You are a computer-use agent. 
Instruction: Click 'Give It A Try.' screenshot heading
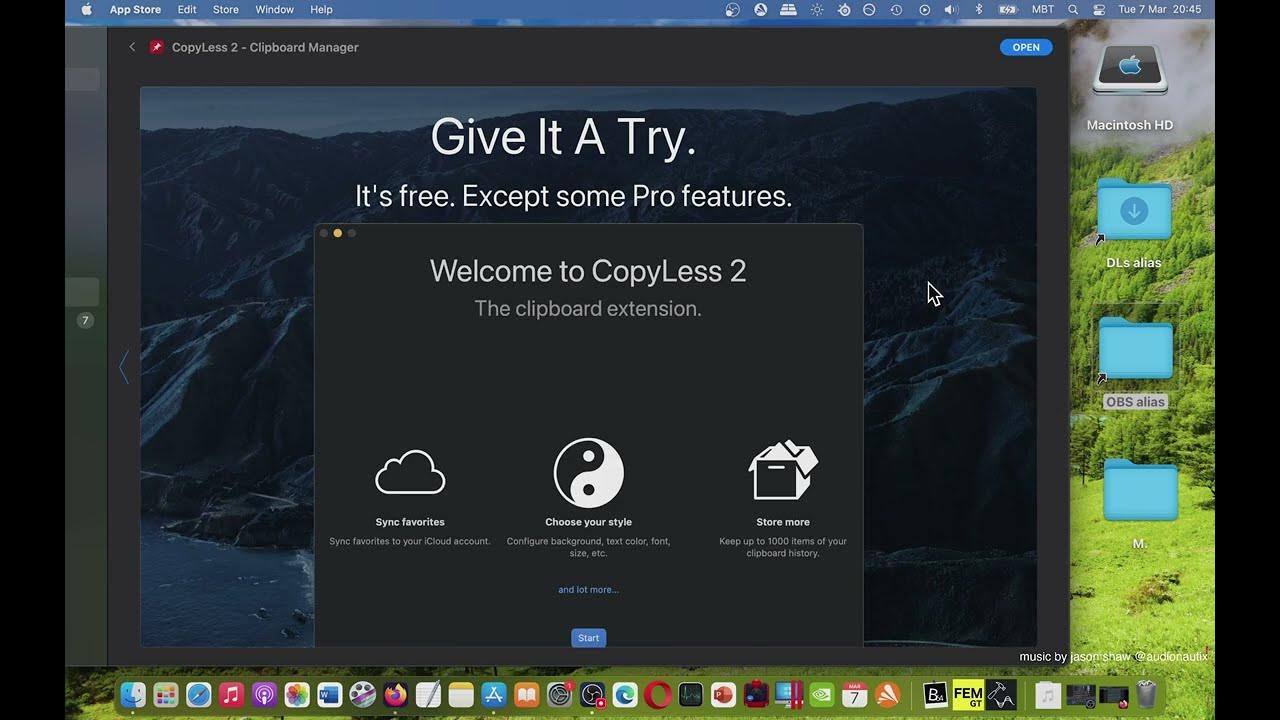(563, 137)
